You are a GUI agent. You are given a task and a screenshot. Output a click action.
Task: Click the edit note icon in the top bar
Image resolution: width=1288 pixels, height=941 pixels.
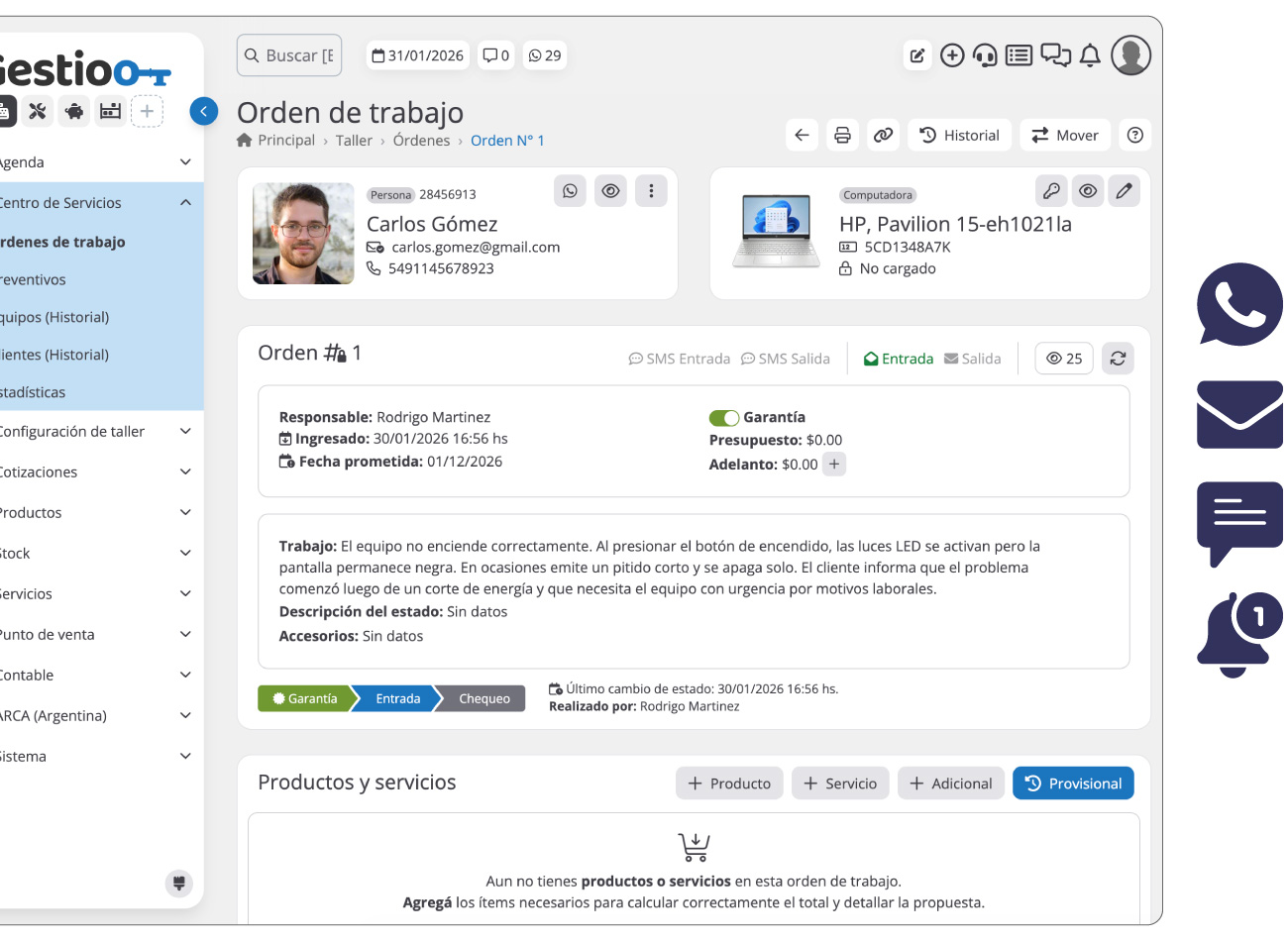pyautogui.click(x=917, y=55)
